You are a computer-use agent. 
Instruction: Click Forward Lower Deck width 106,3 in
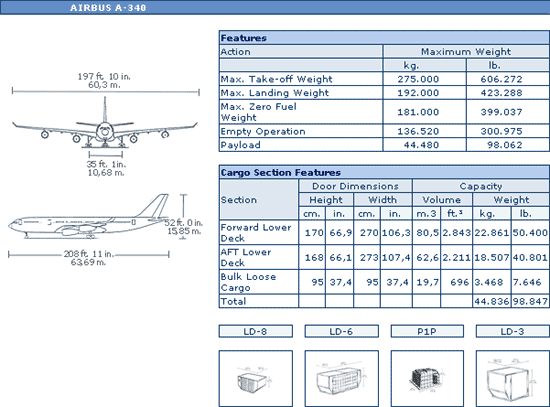(x=396, y=233)
